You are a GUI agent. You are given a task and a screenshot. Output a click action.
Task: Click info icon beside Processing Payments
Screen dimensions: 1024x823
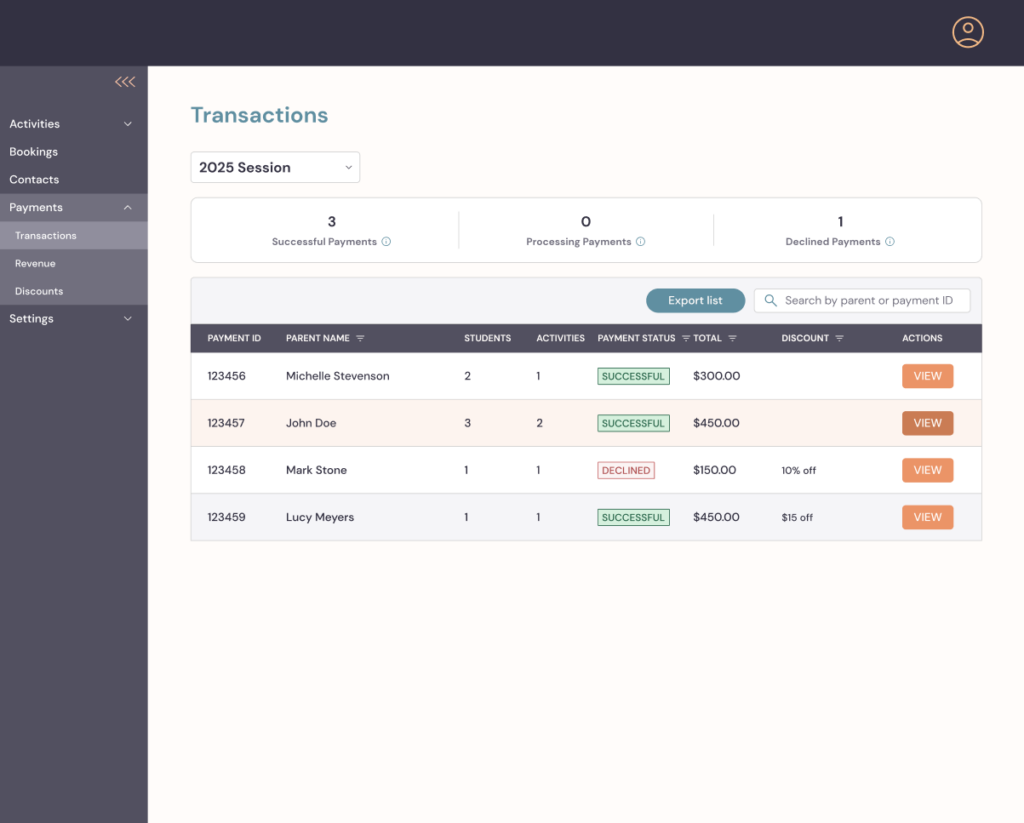coord(640,242)
